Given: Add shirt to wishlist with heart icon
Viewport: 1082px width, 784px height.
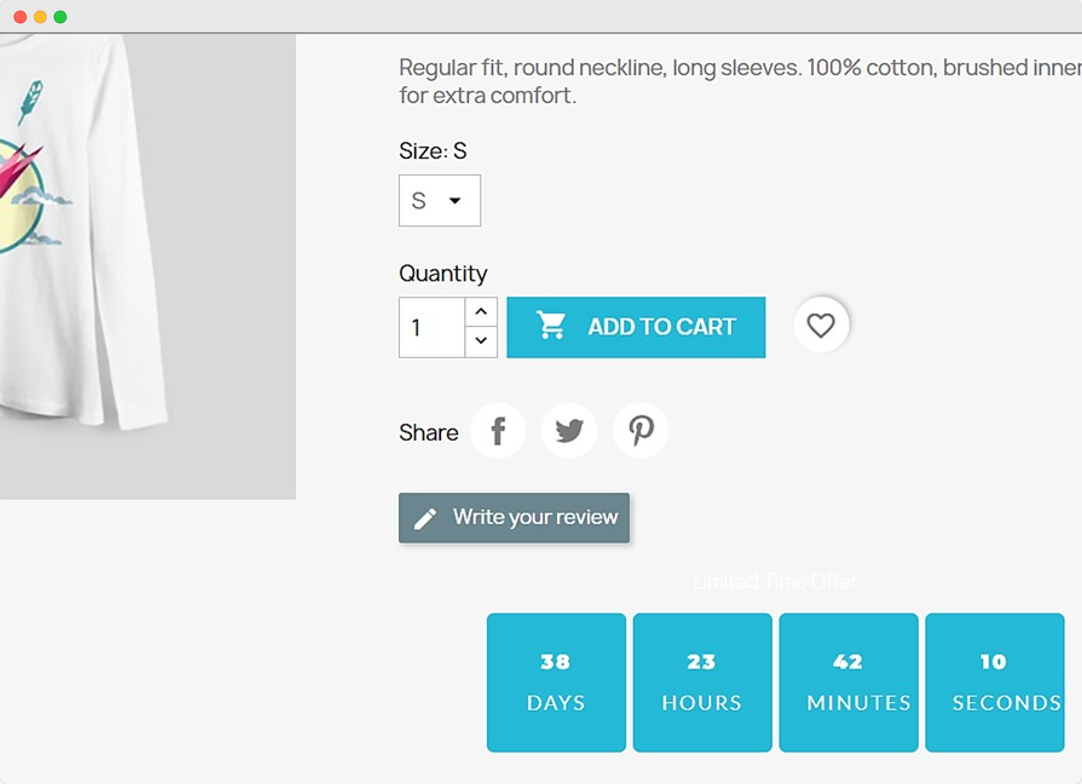Looking at the screenshot, I should coord(821,326).
